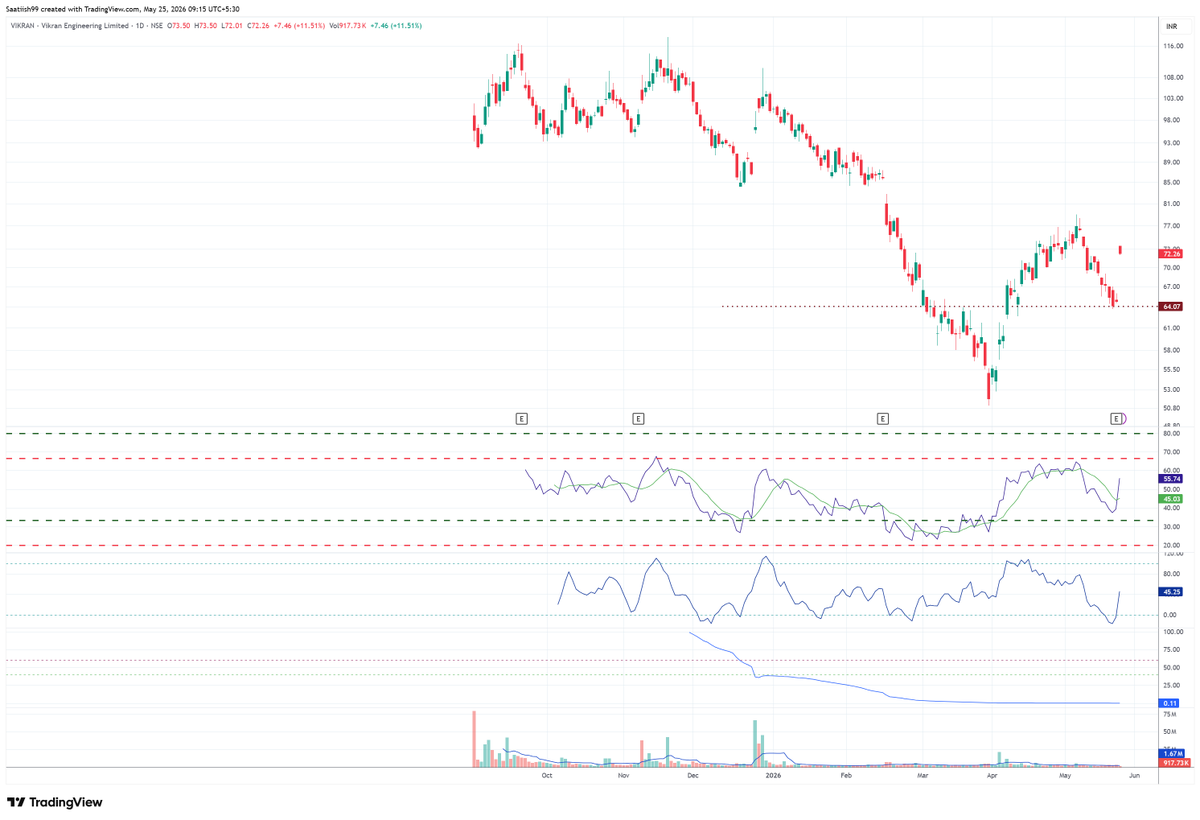Viewport: 1200px width, 820px height.
Task: Click the Mar label on the time axis
Action: [923, 775]
